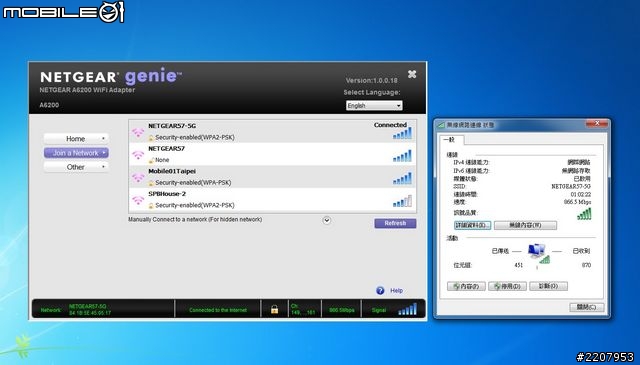Click the channel 149 readout in status bar
This screenshot has width=640, height=365.
tap(303, 309)
